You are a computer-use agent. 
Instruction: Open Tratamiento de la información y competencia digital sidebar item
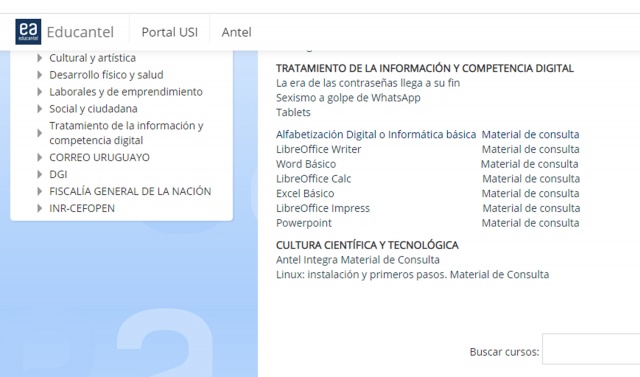126,133
